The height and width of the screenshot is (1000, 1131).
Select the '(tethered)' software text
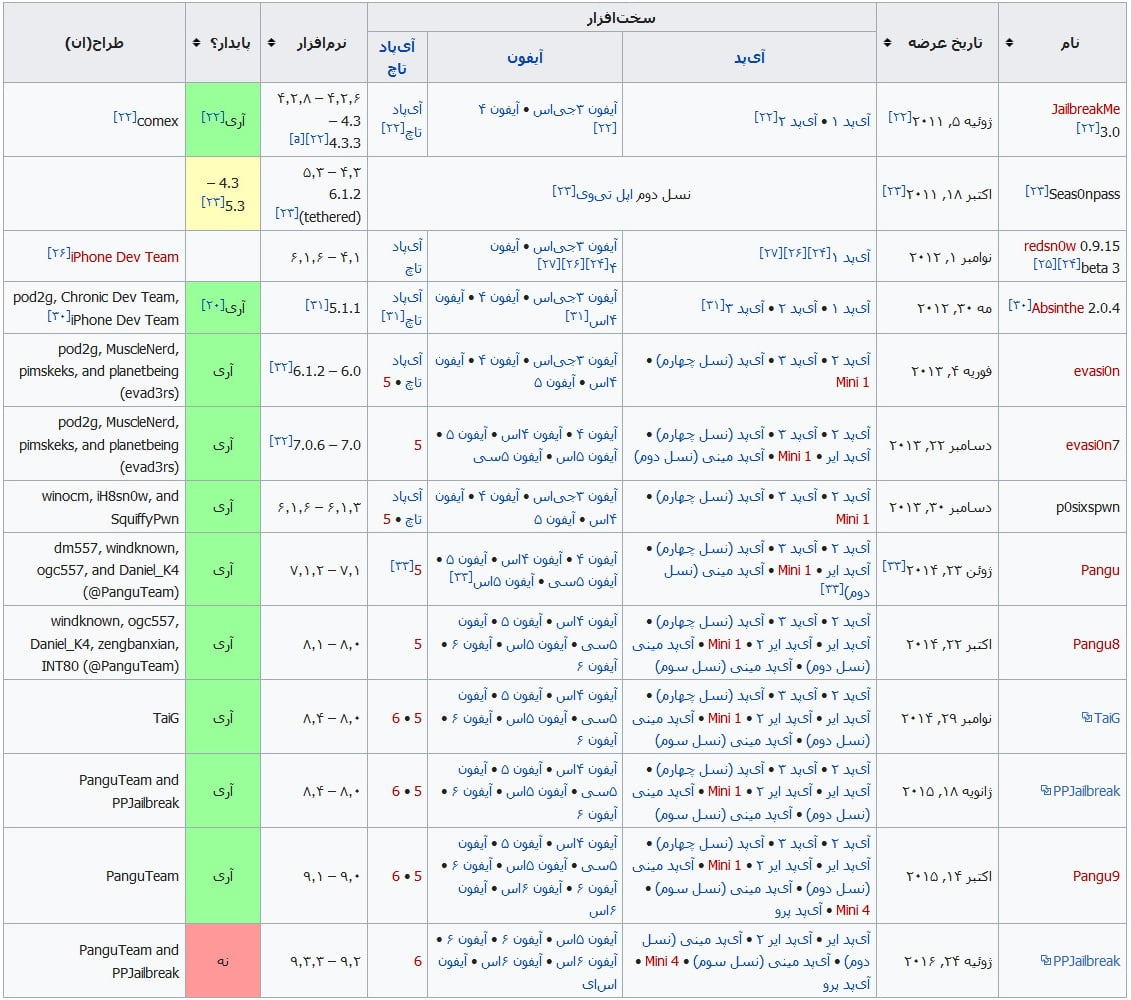pyautogui.click(x=330, y=216)
